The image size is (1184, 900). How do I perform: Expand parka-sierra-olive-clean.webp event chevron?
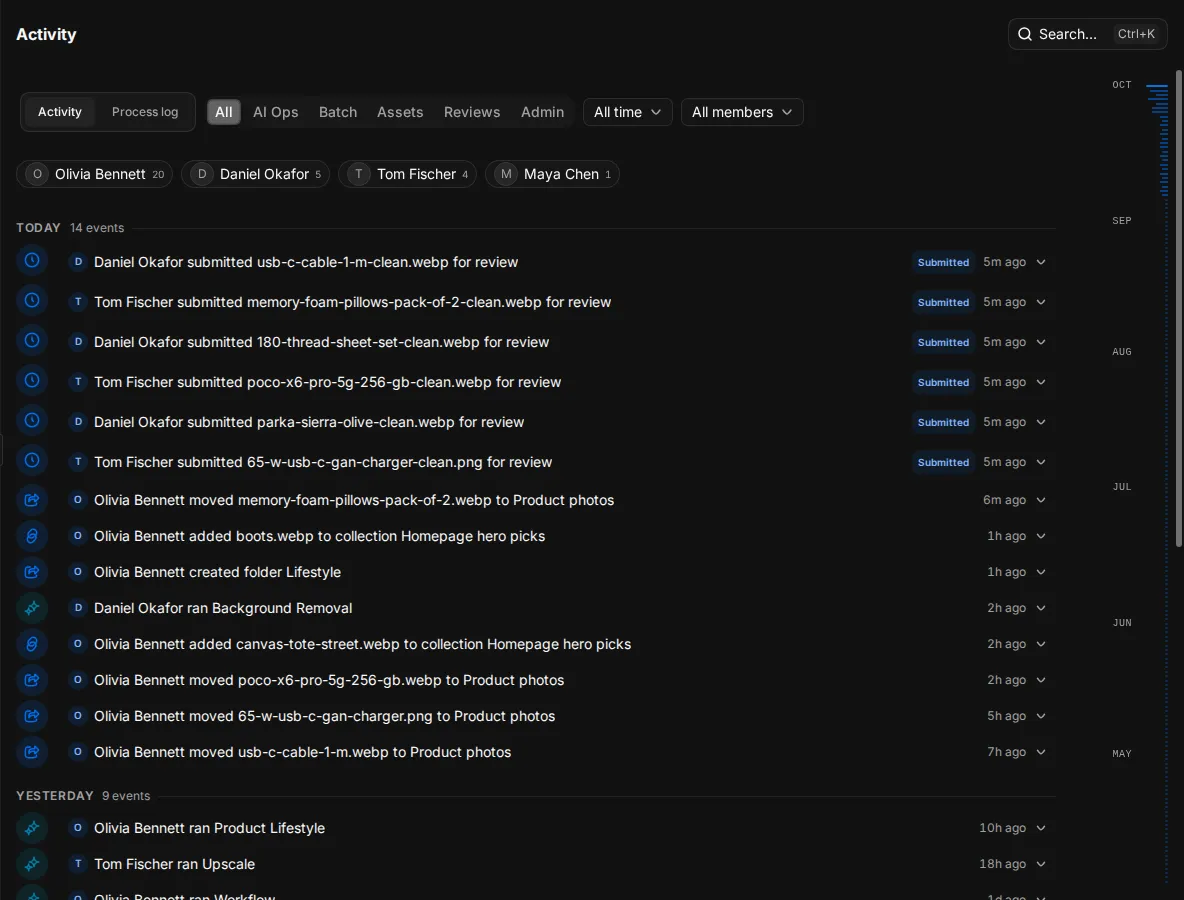tap(1041, 422)
